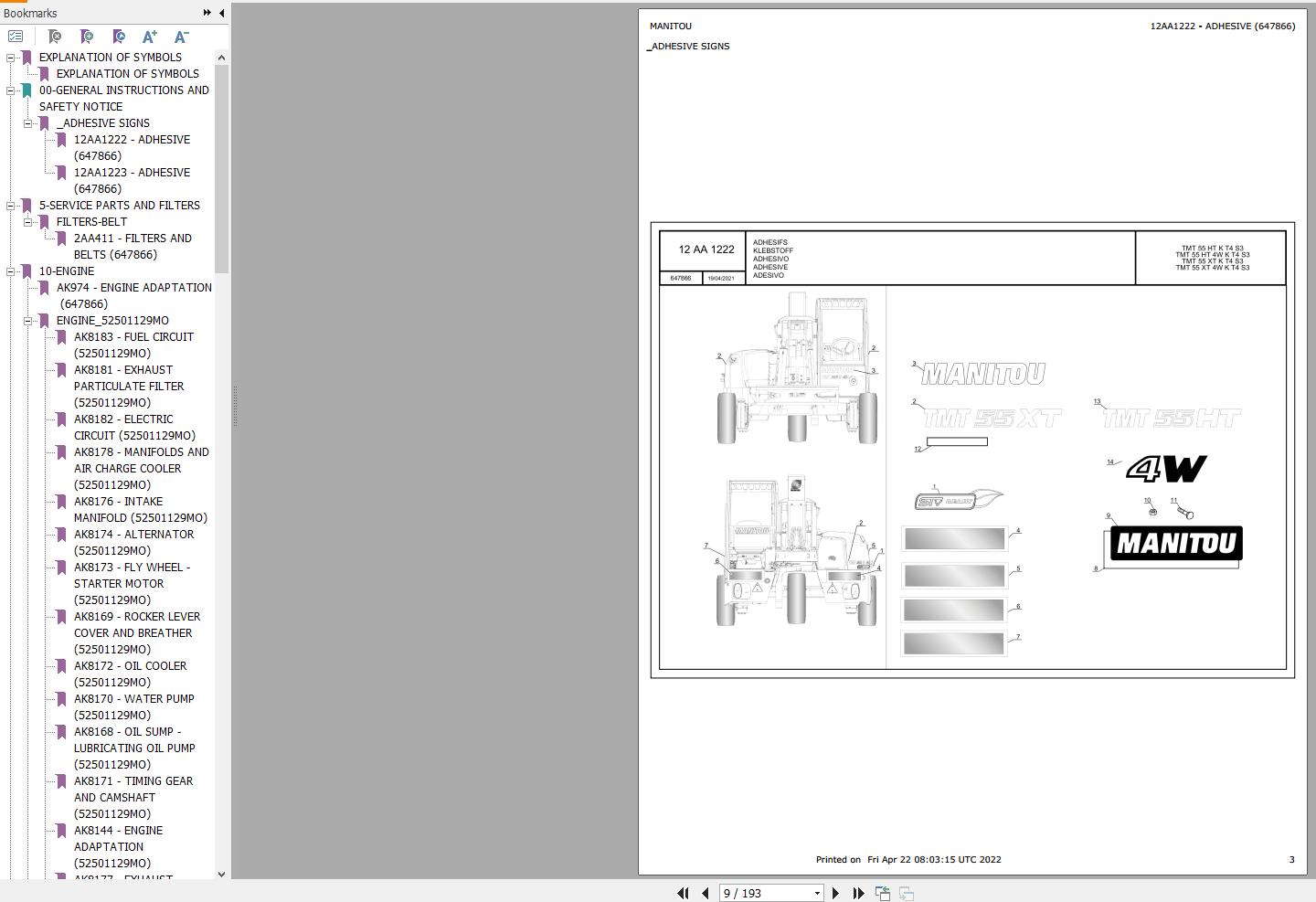This screenshot has width=1316, height=902.
Task: Collapse the ENGINE_52501129MO node
Action: pos(28,321)
